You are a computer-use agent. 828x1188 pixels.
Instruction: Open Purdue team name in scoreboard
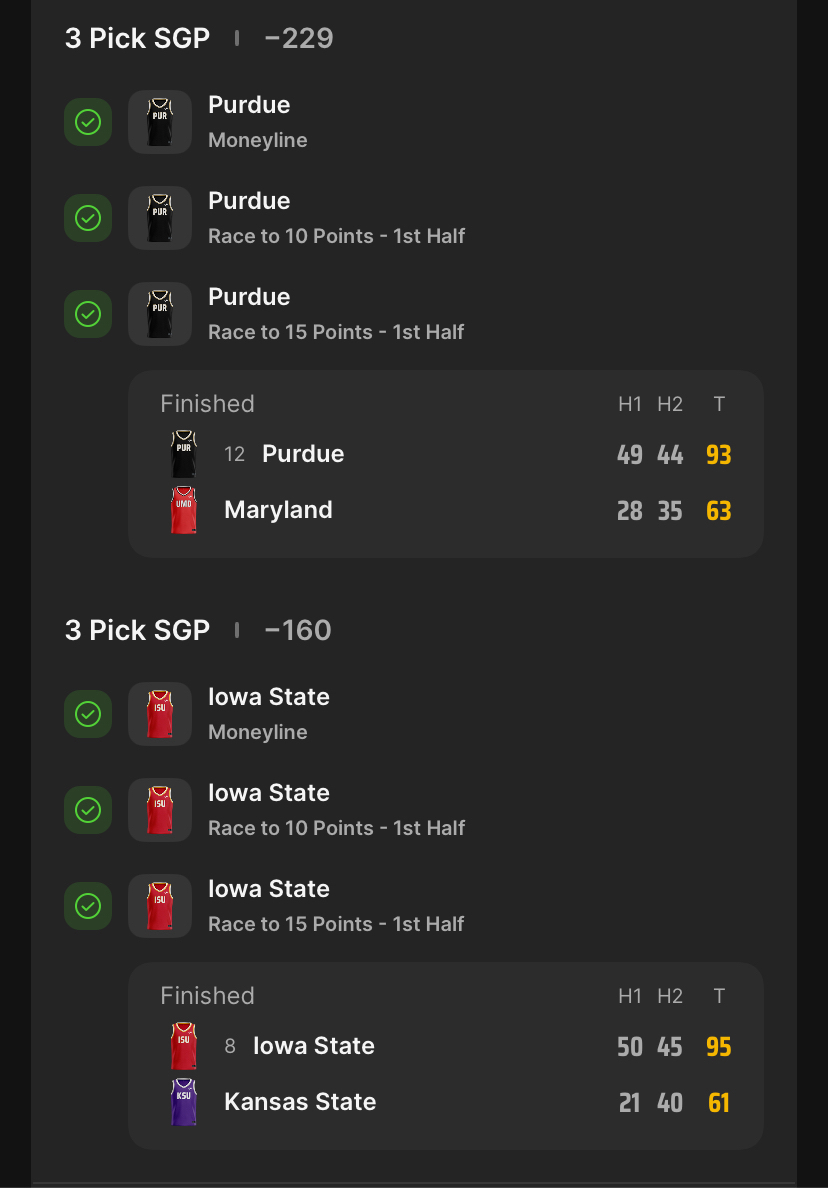(302, 454)
